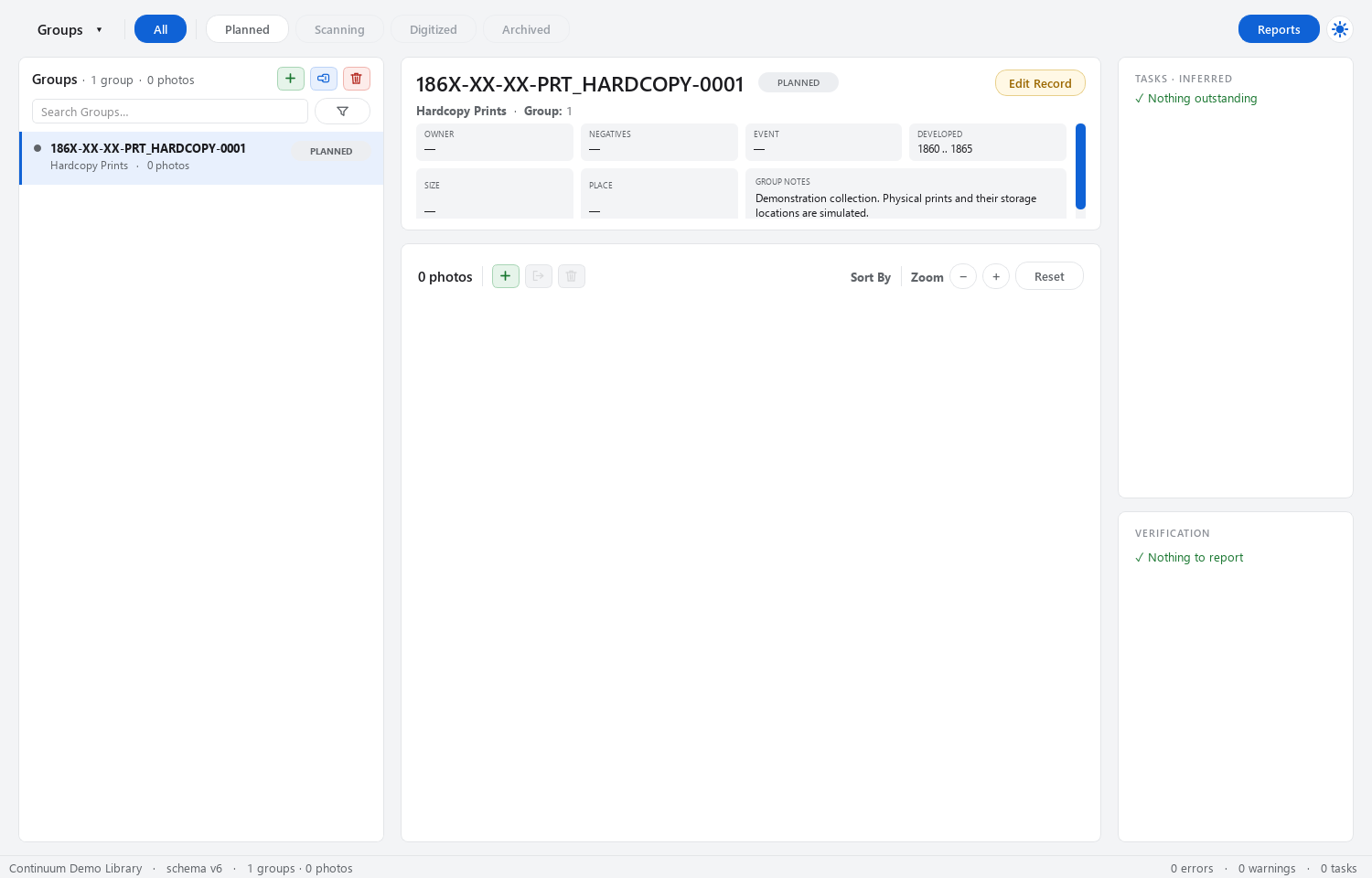Select the Digitized status filter
This screenshot has height=878, width=1372.
(434, 29)
